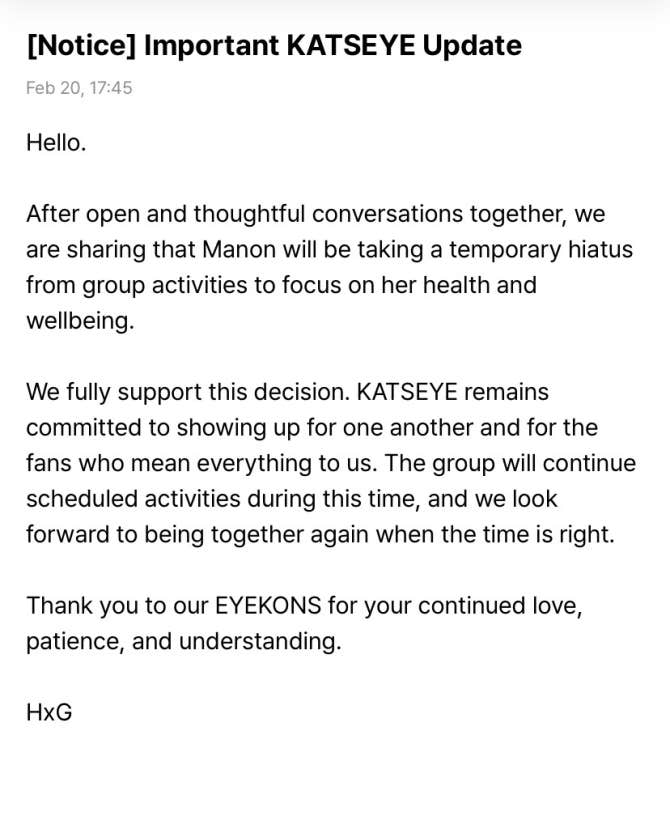Click the "HxG" signature
Image resolution: width=670 pixels, height=816 pixels.
pos(49,713)
